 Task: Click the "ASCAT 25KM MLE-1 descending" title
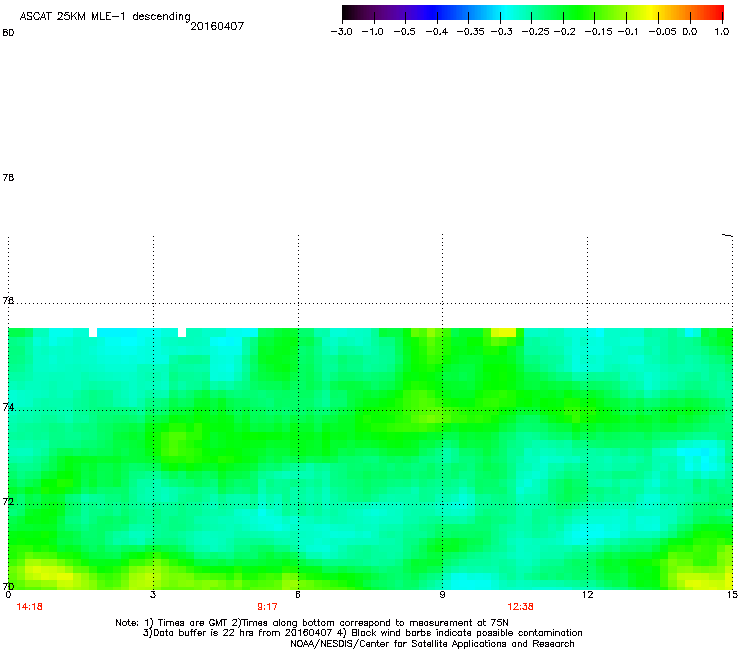(x=105, y=16)
